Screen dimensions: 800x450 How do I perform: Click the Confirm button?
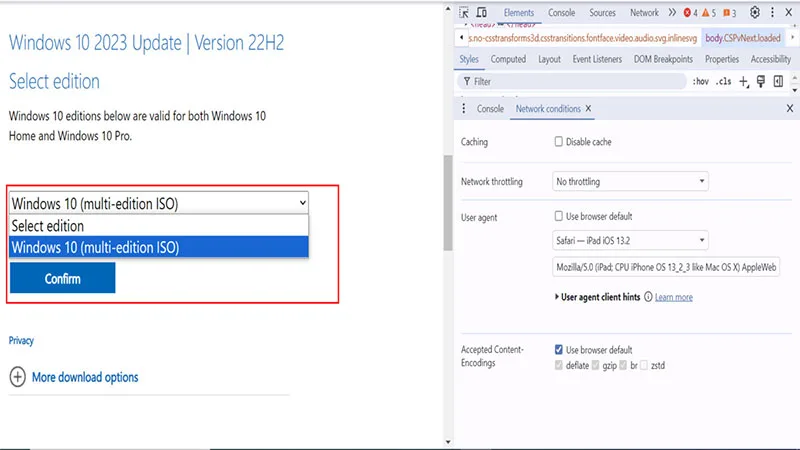coord(62,278)
